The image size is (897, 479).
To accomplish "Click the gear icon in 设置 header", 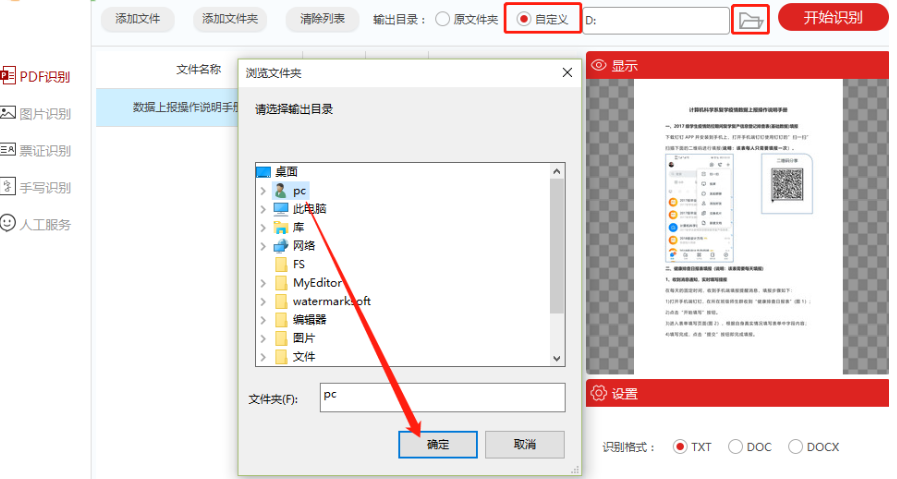I will [598, 393].
